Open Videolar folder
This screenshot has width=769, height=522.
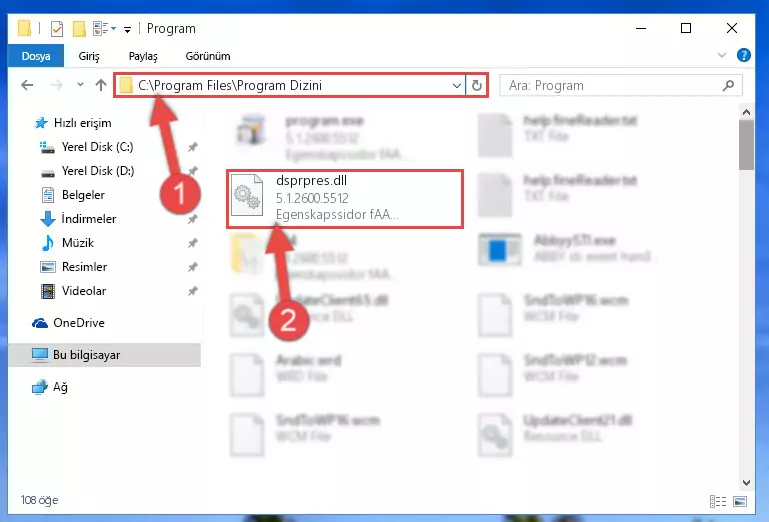(73, 291)
